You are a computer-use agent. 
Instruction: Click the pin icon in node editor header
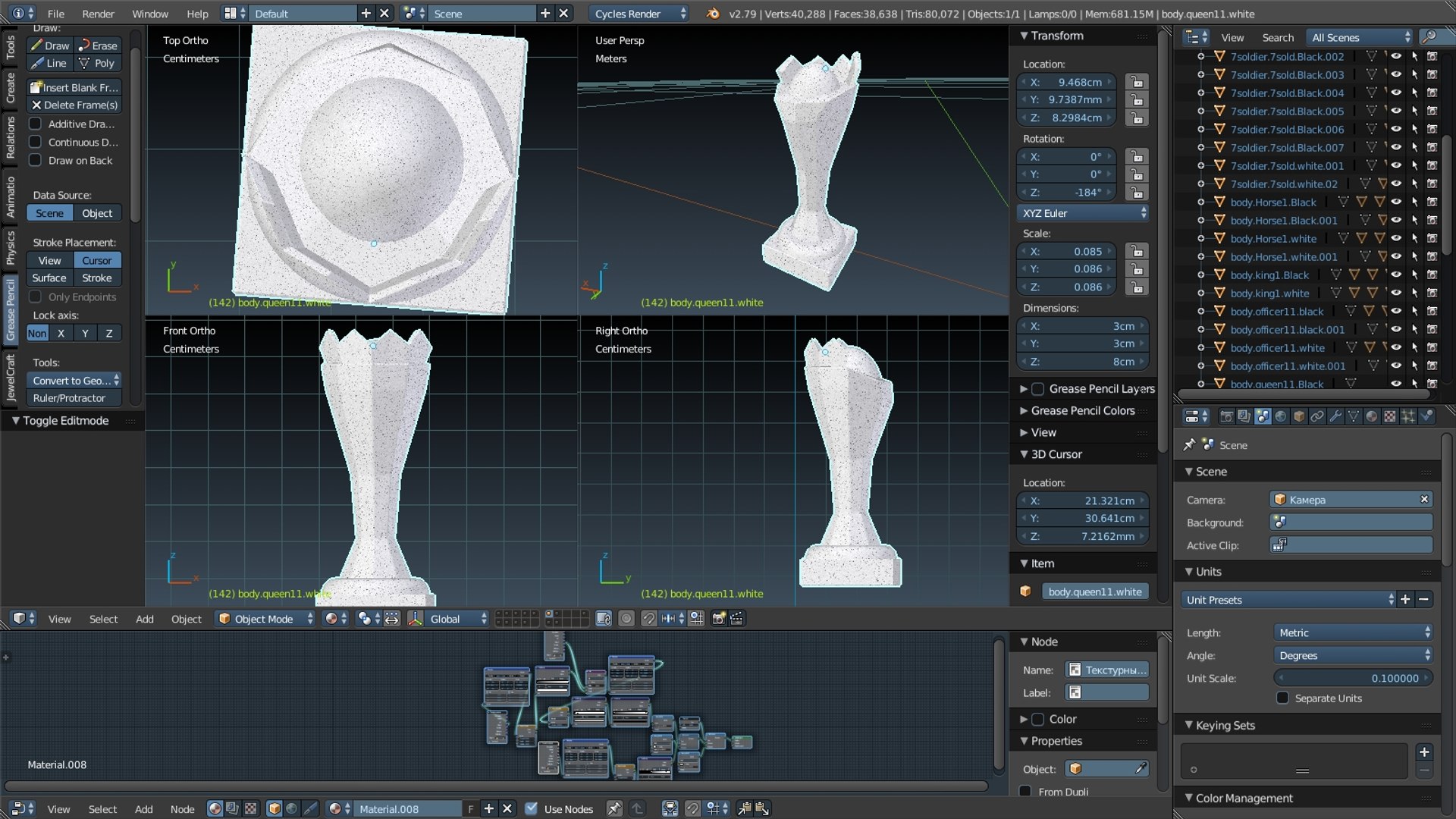point(614,809)
